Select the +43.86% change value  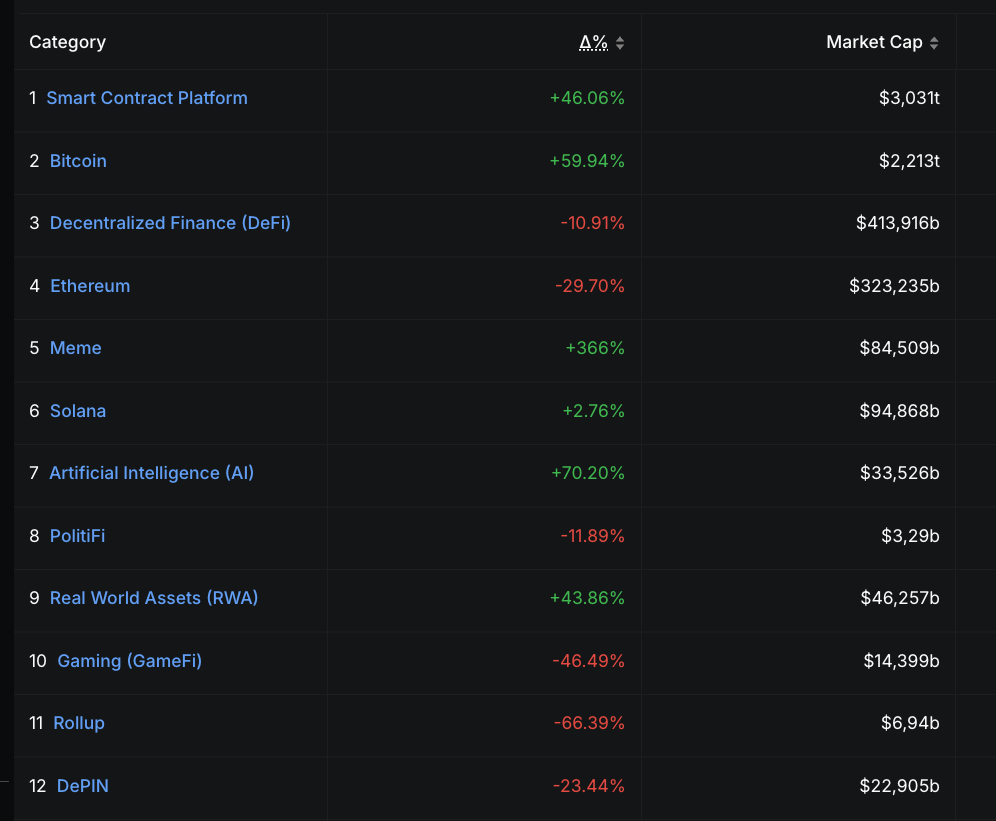click(x=587, y=598)
